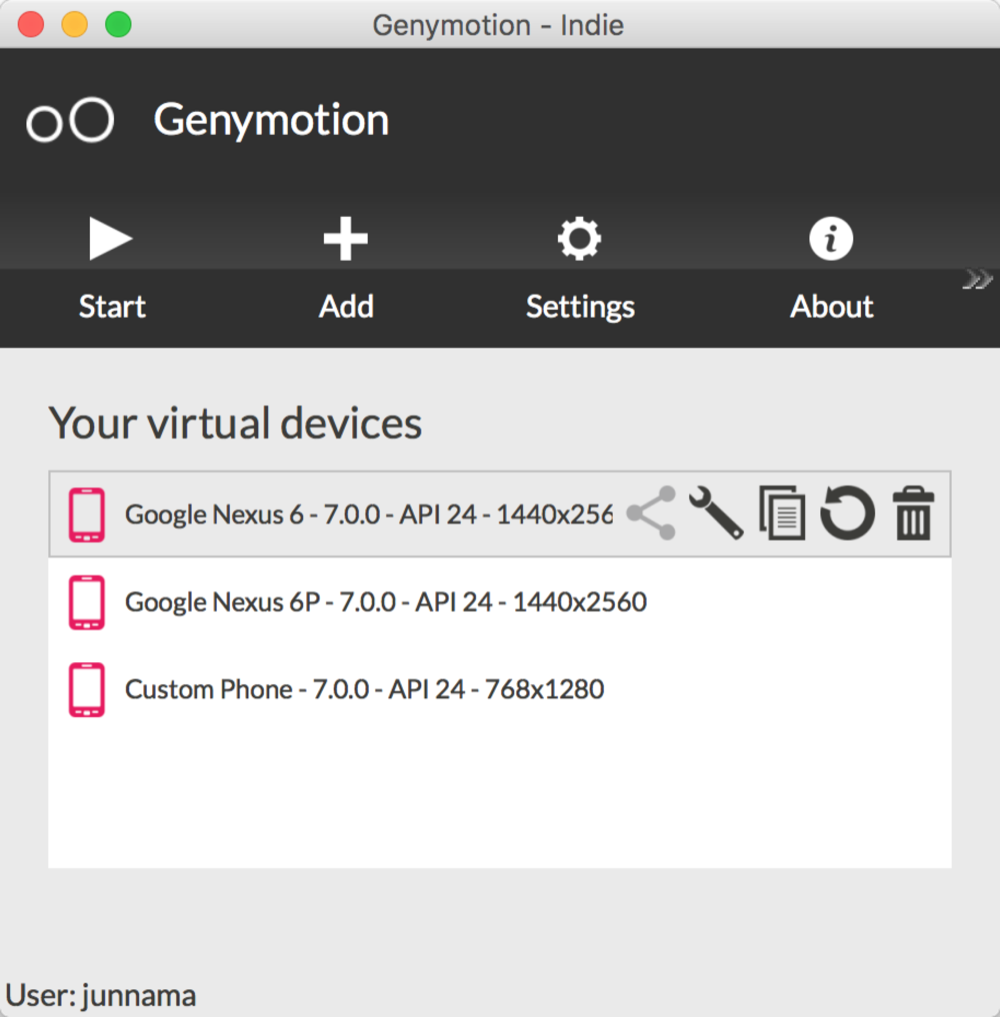Image resolution: width=1000 pixels, height=1017 pixels.
Task: Clone the Nexus 6 device with copy icon
Action: tap(782, 513)
